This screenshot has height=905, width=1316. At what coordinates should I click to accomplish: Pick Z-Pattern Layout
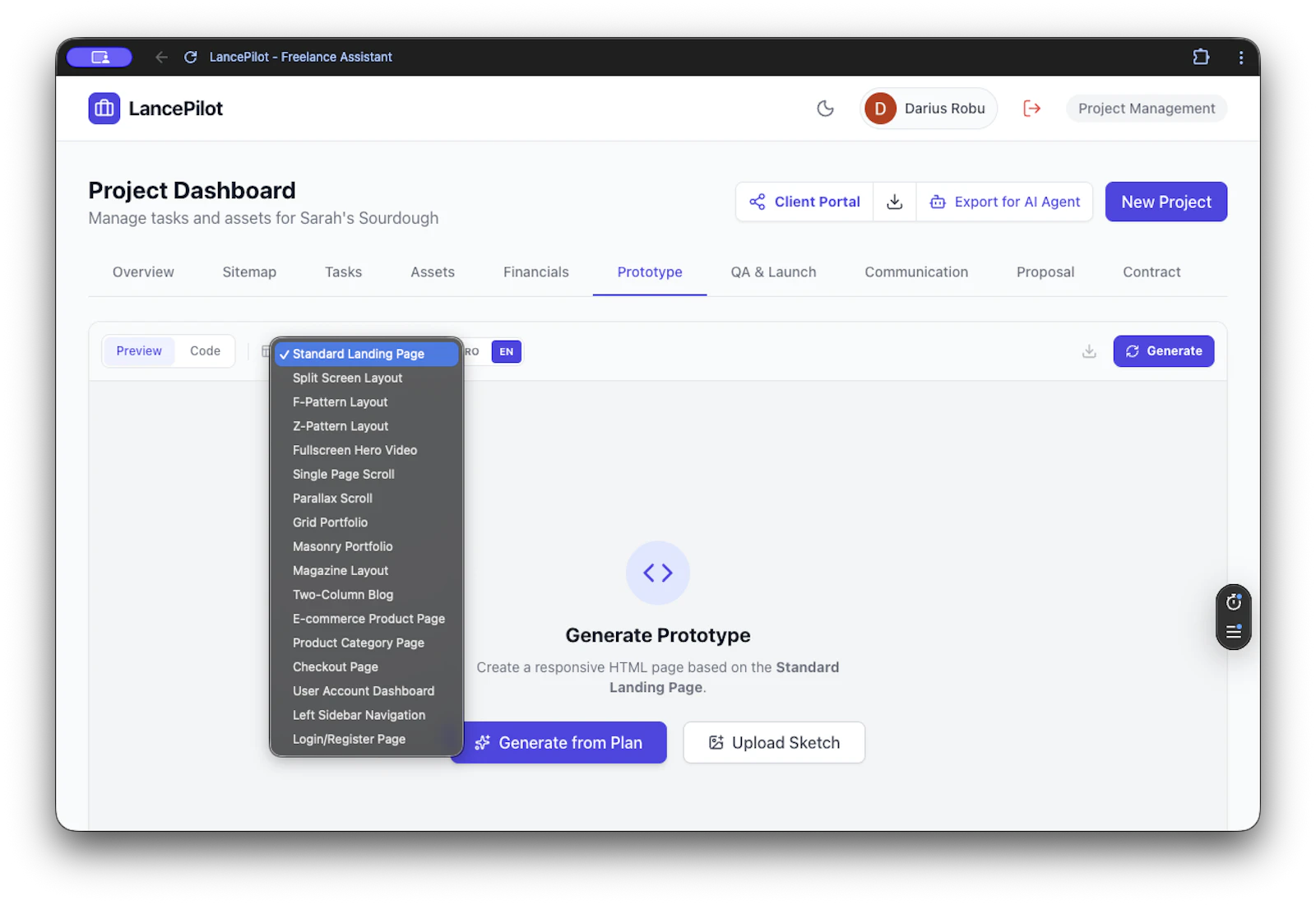click(x=366, y=426)
